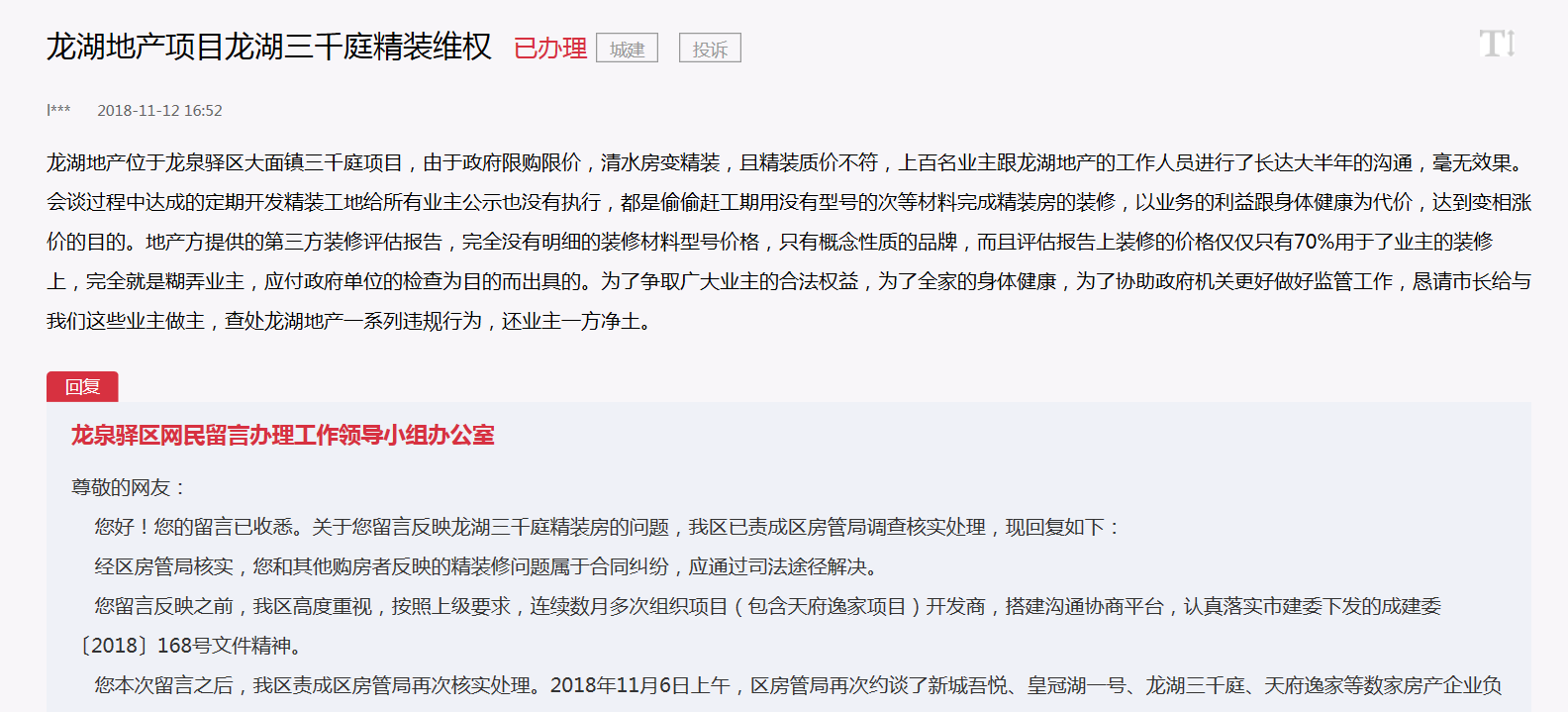Screen dimensions: 1568x712
Task: Click the post date 2018-11-12 16:52
Action: [159, 111]
